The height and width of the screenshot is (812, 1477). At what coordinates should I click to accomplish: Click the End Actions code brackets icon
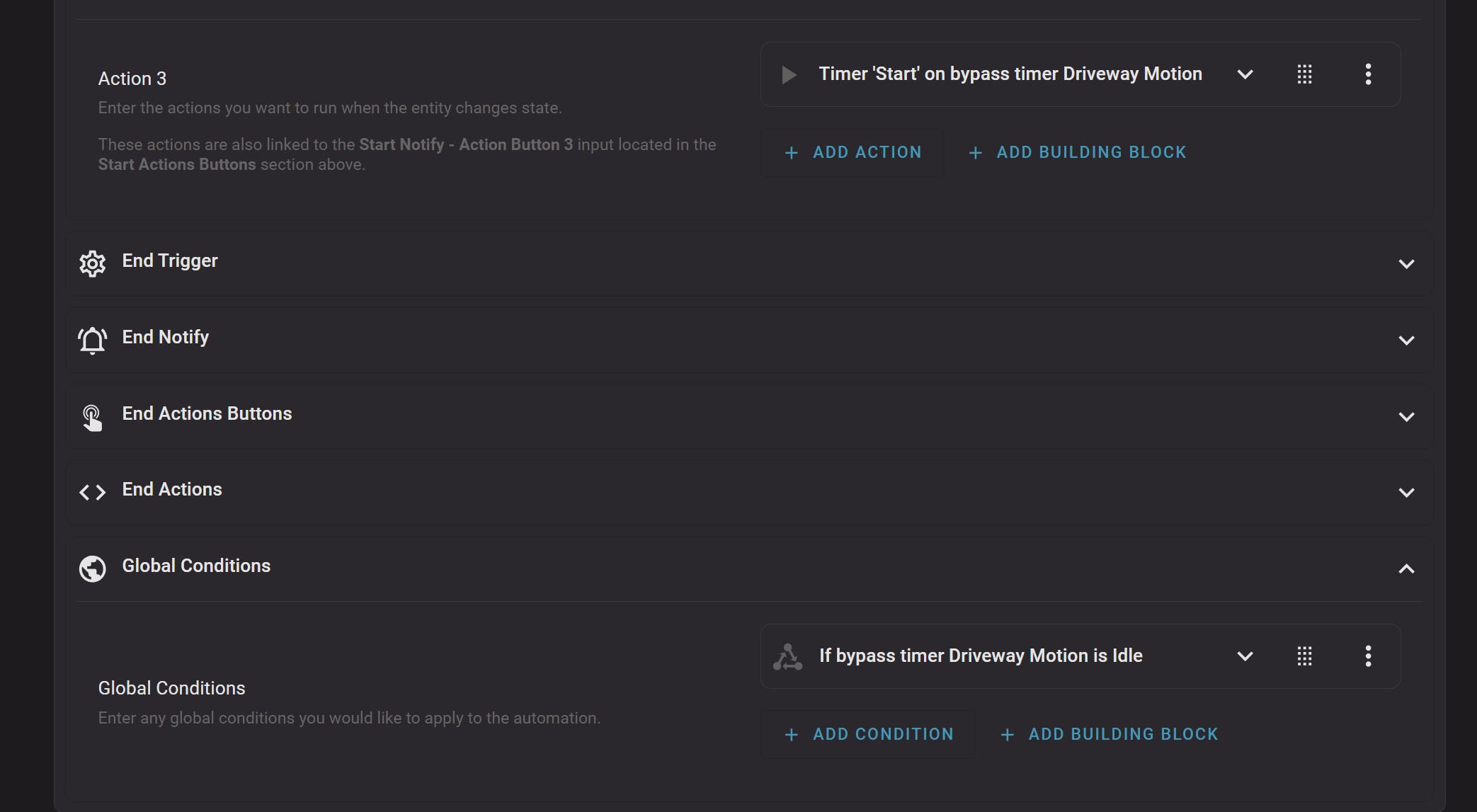(x=92, y=492)
